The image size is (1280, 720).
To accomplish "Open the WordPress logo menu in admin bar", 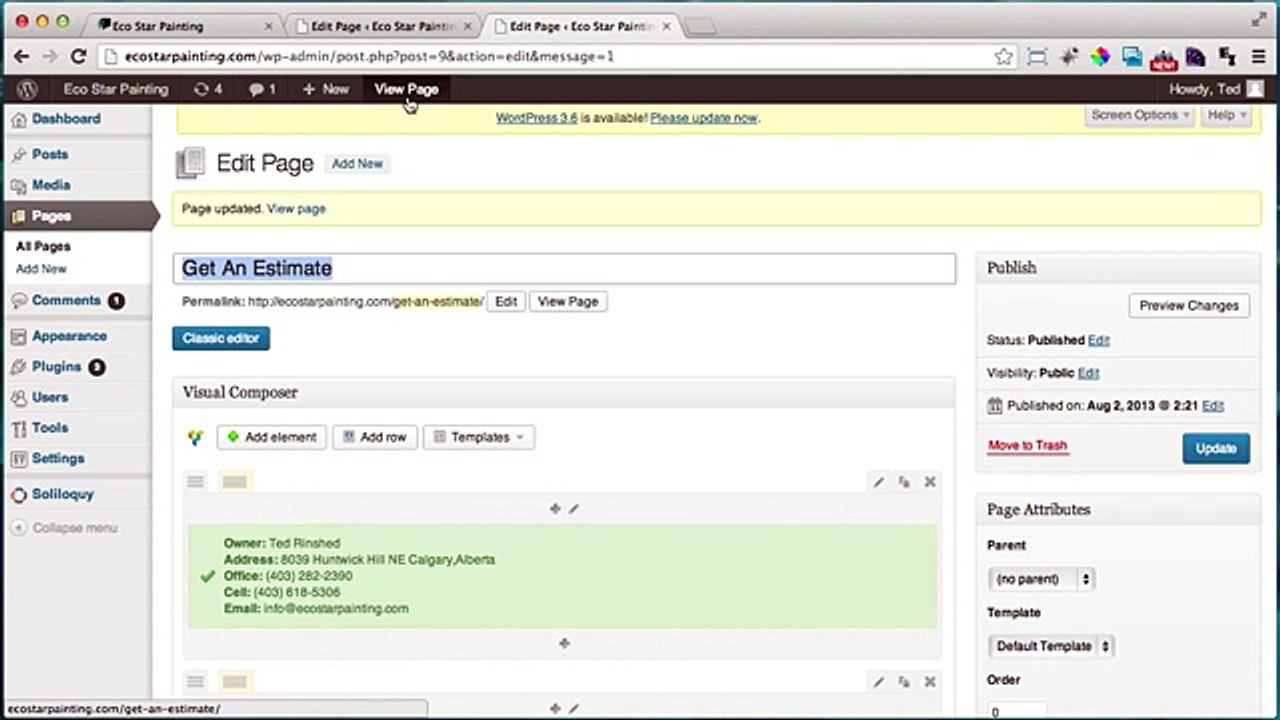I will pos(27,89).
